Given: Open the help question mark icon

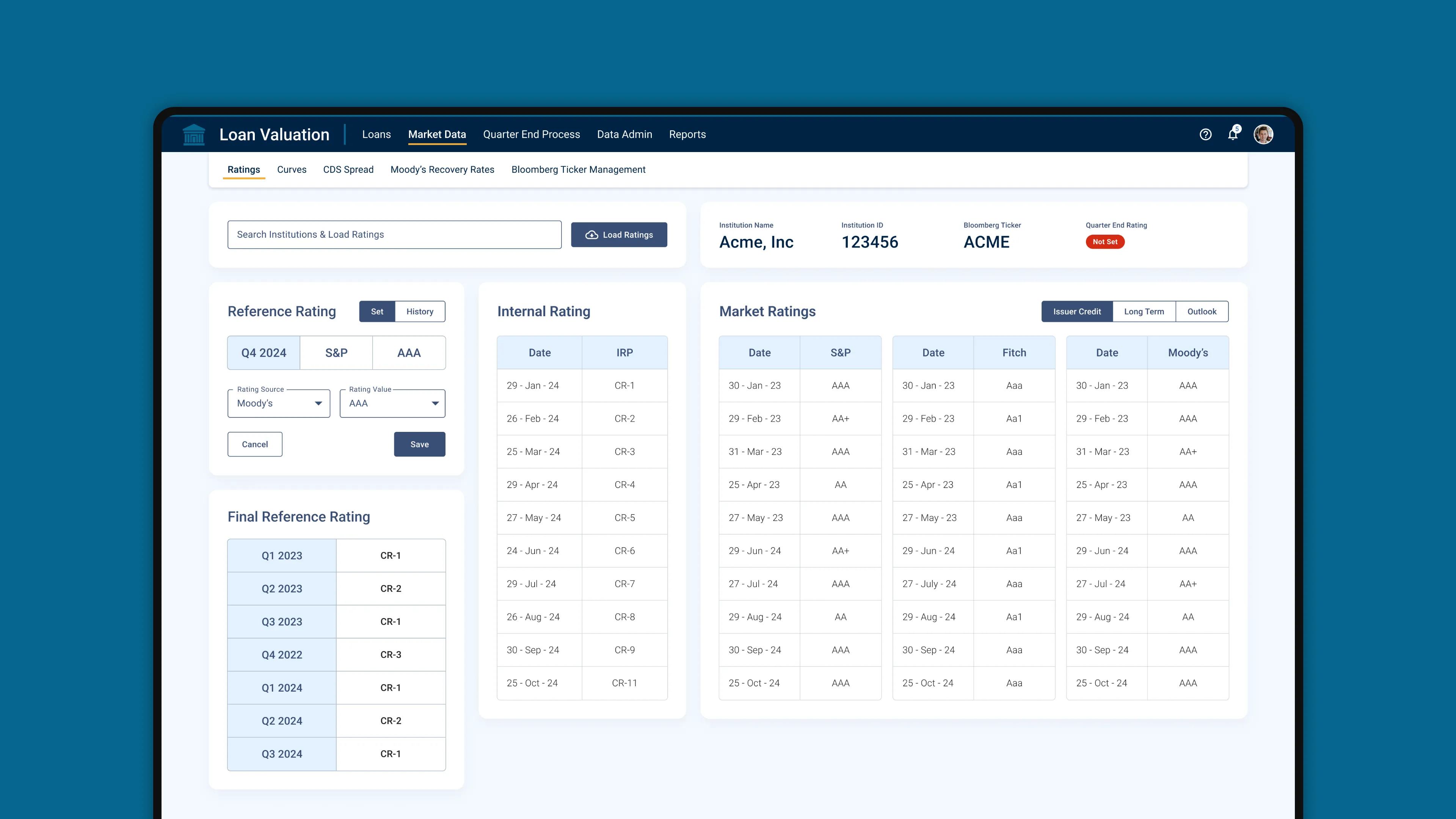Looking at the screenshot, I should (x=1205, y=135).
